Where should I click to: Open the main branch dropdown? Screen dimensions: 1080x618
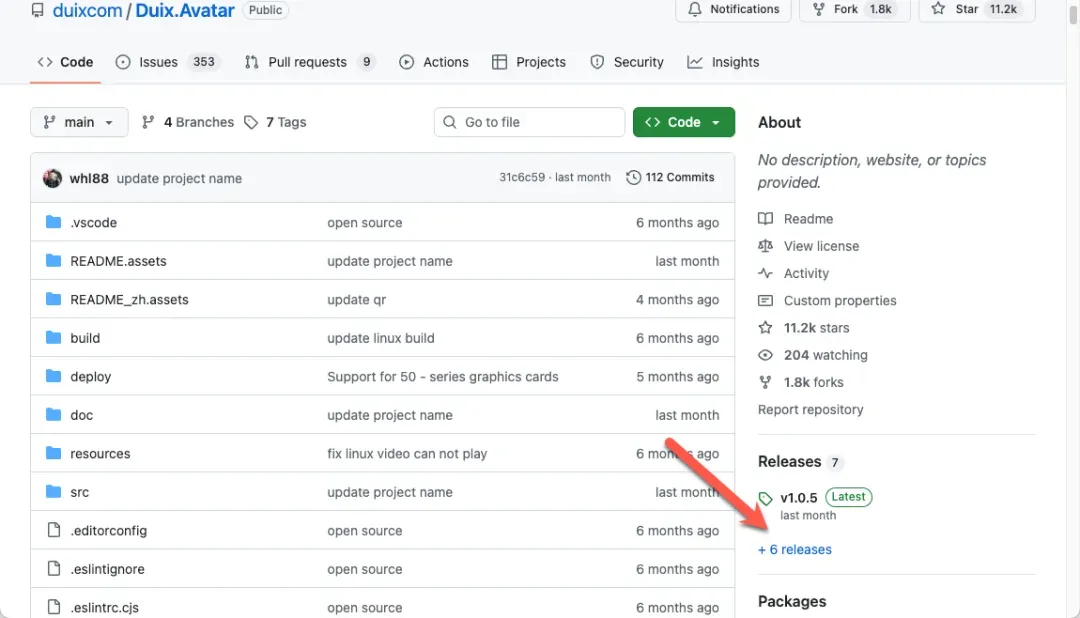click(x=79, y=122)
